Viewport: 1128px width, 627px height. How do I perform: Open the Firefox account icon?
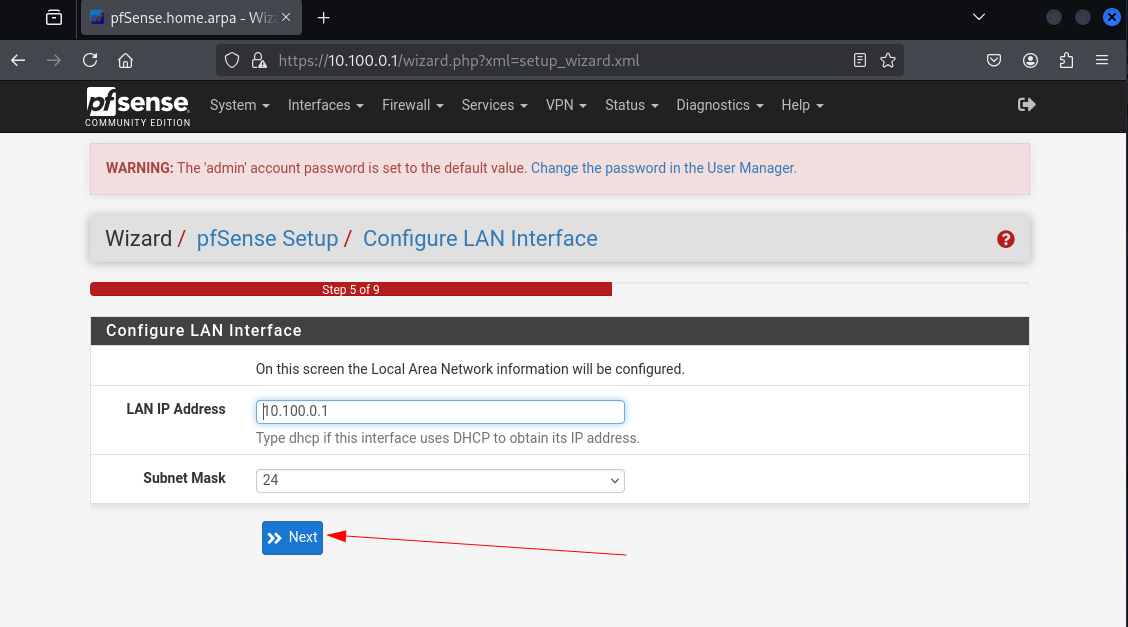[1030, 60]
